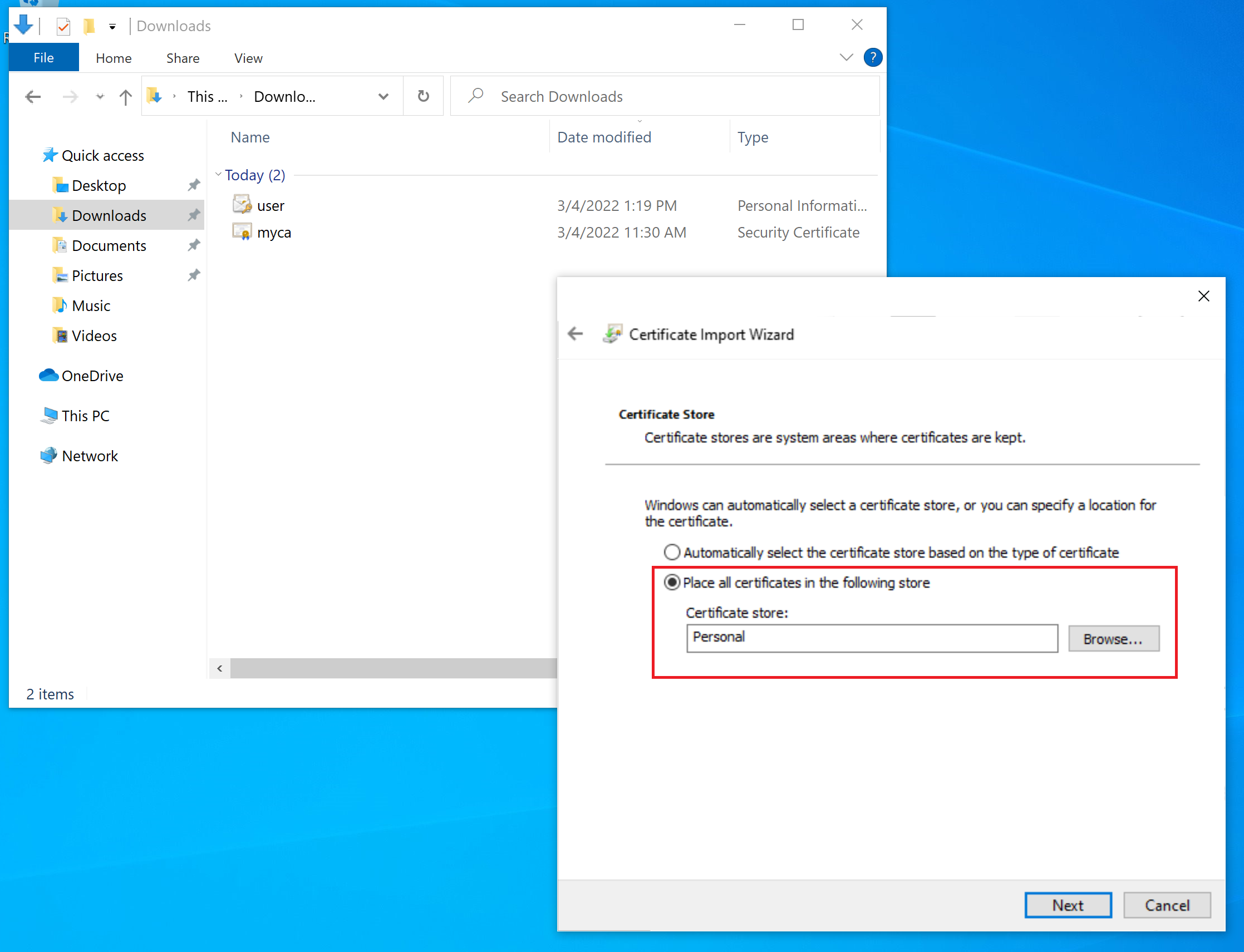Cancel the Certificate Import Wizard

(x=1167, y=905)
